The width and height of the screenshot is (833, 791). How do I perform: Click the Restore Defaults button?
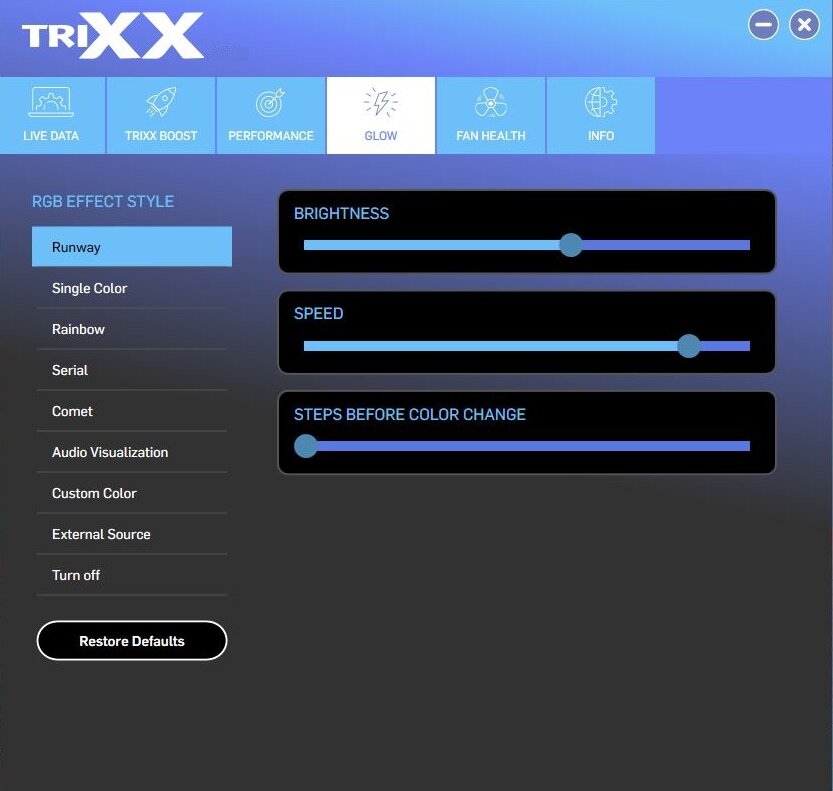[131, 640]
